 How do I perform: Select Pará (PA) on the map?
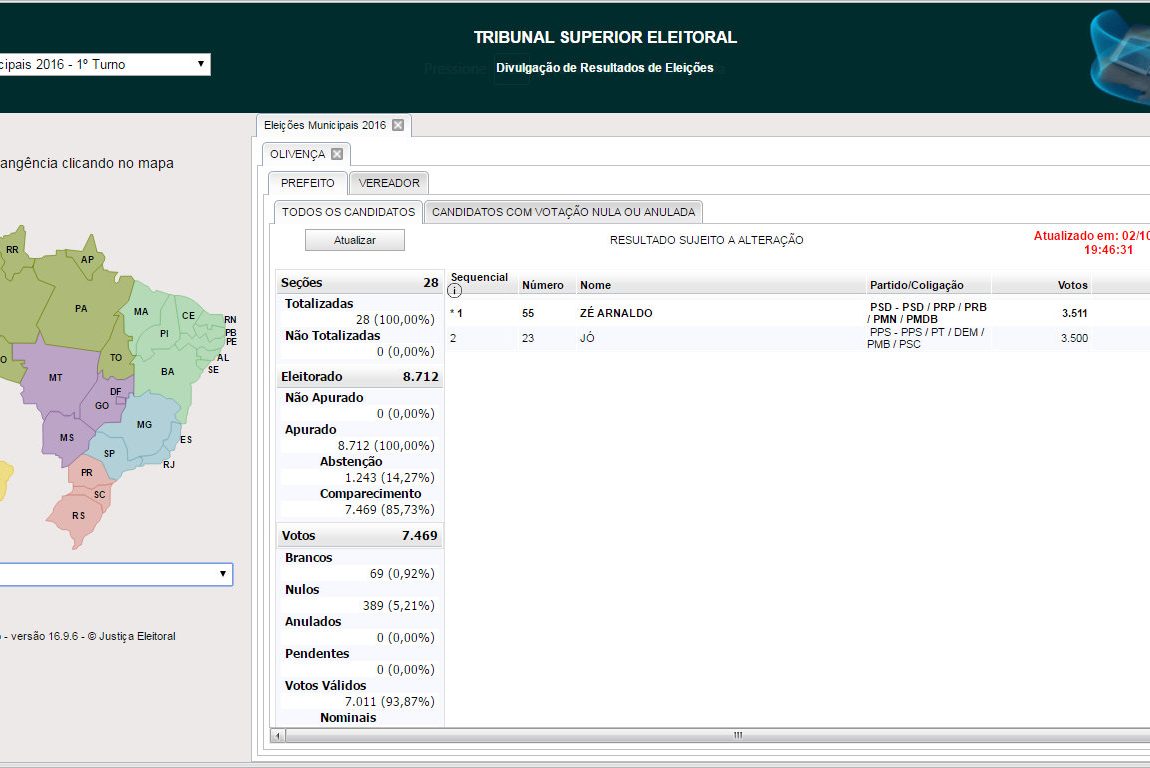click(80, 309)
